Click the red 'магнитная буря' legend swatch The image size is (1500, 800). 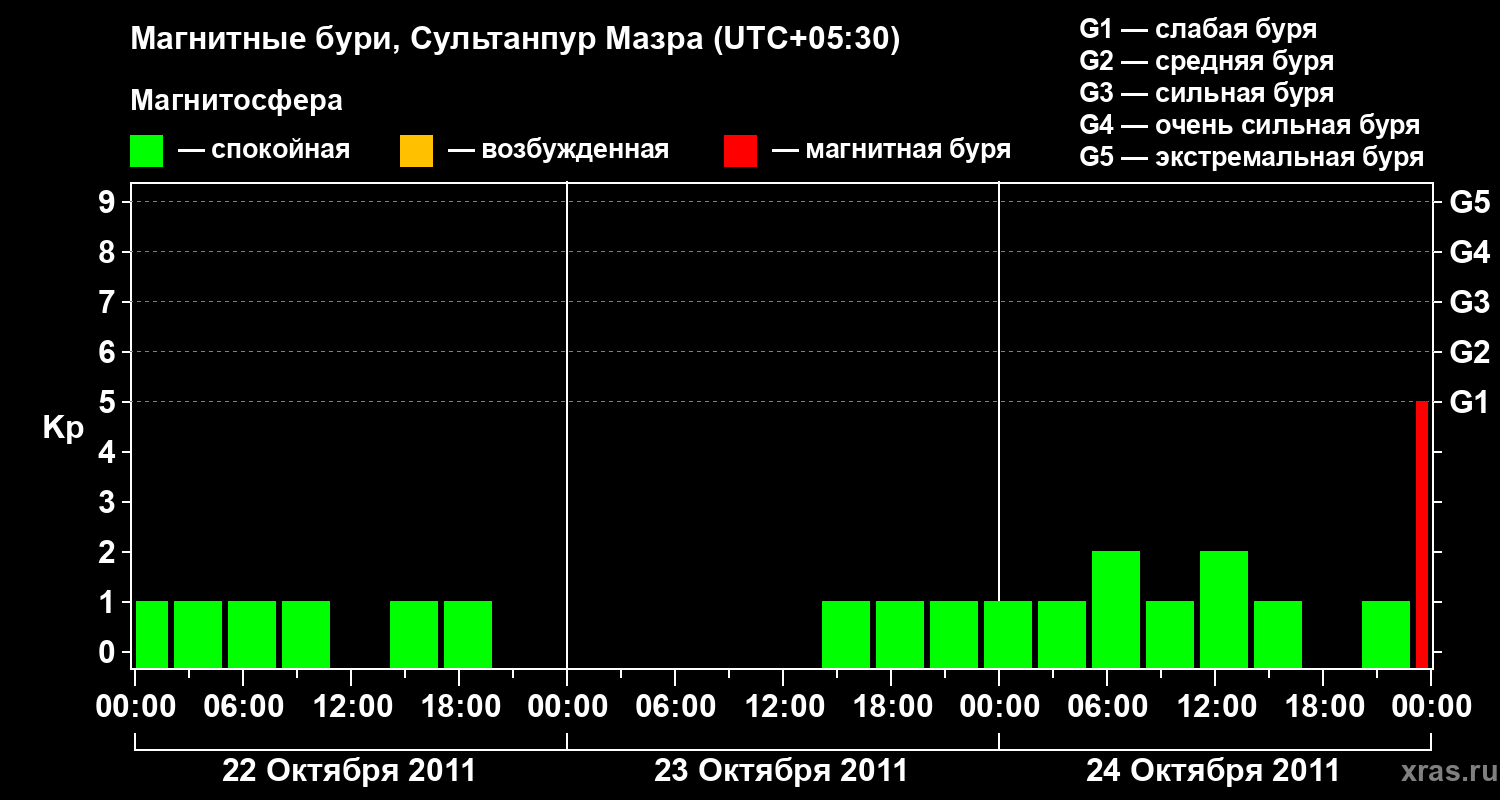tap(740, 151)
